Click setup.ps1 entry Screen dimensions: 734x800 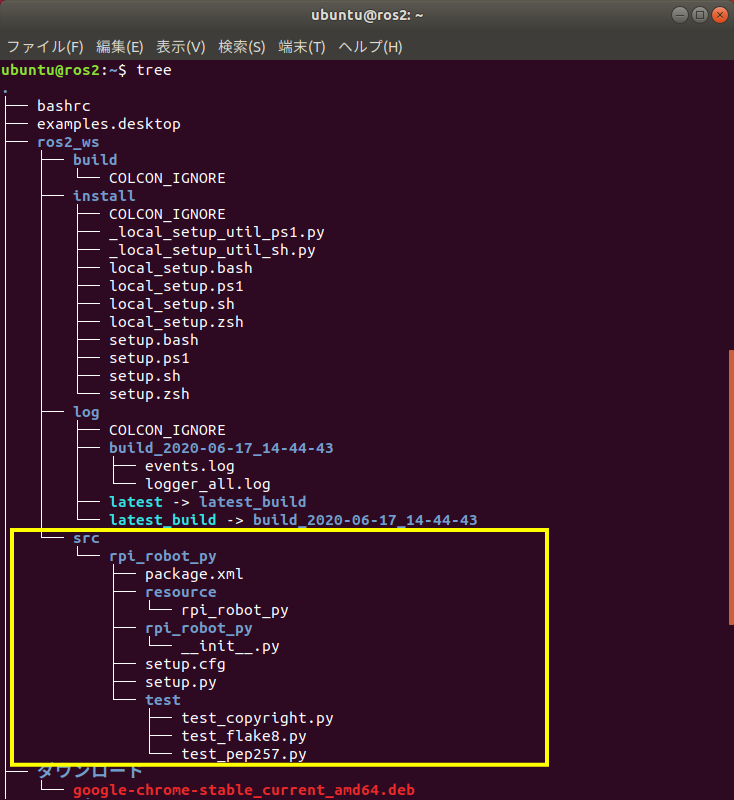tap(149, 358)
